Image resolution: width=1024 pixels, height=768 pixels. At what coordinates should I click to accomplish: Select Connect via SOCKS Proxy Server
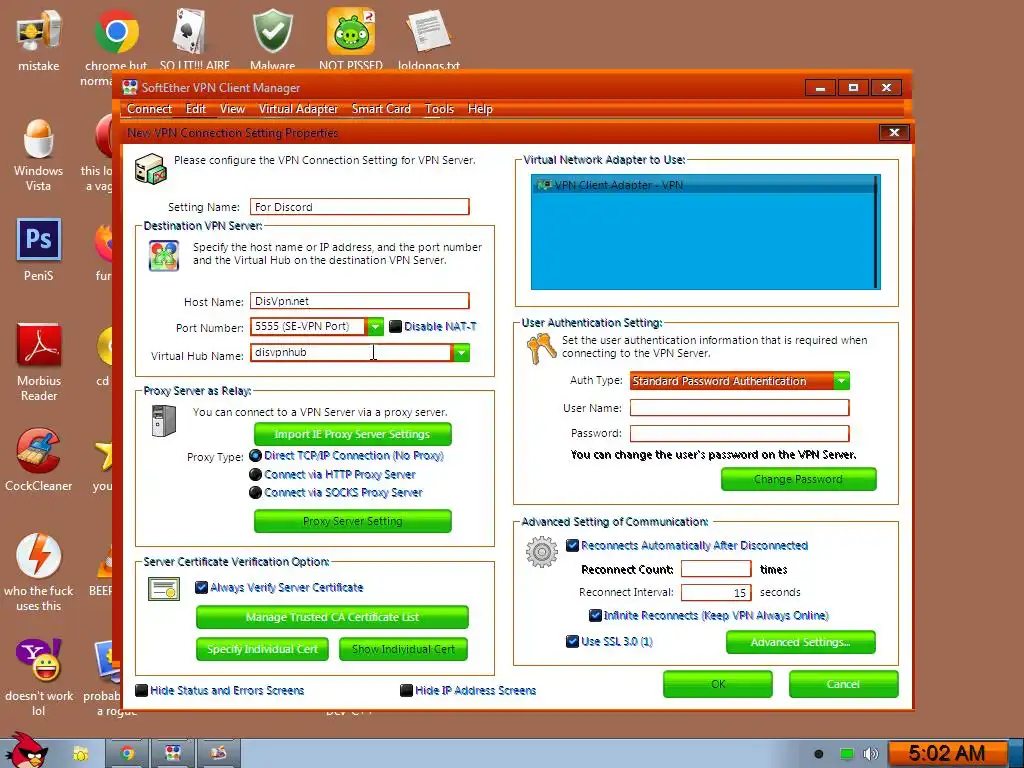[255, 492]
